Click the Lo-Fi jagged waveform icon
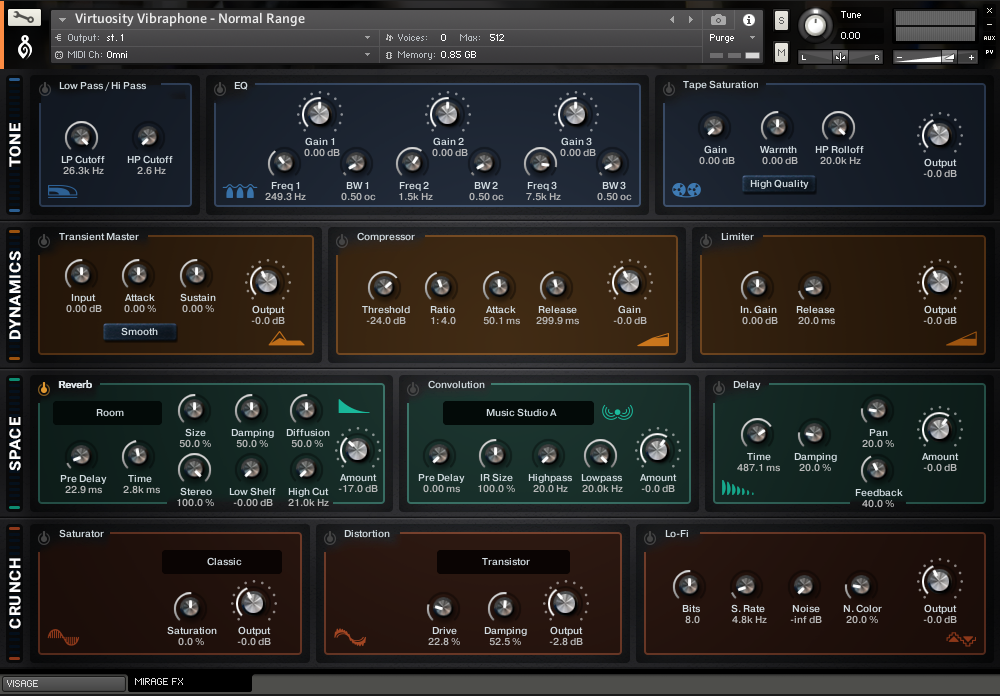The image size is (1000, 696). (x=961, y=639)
